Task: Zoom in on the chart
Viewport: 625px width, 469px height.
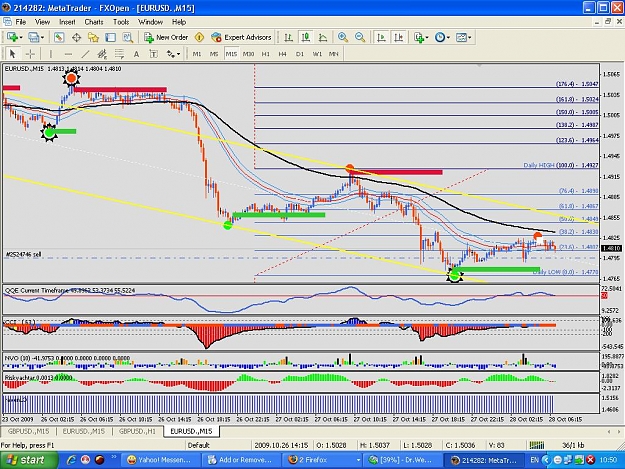Action: coord(342,37)
